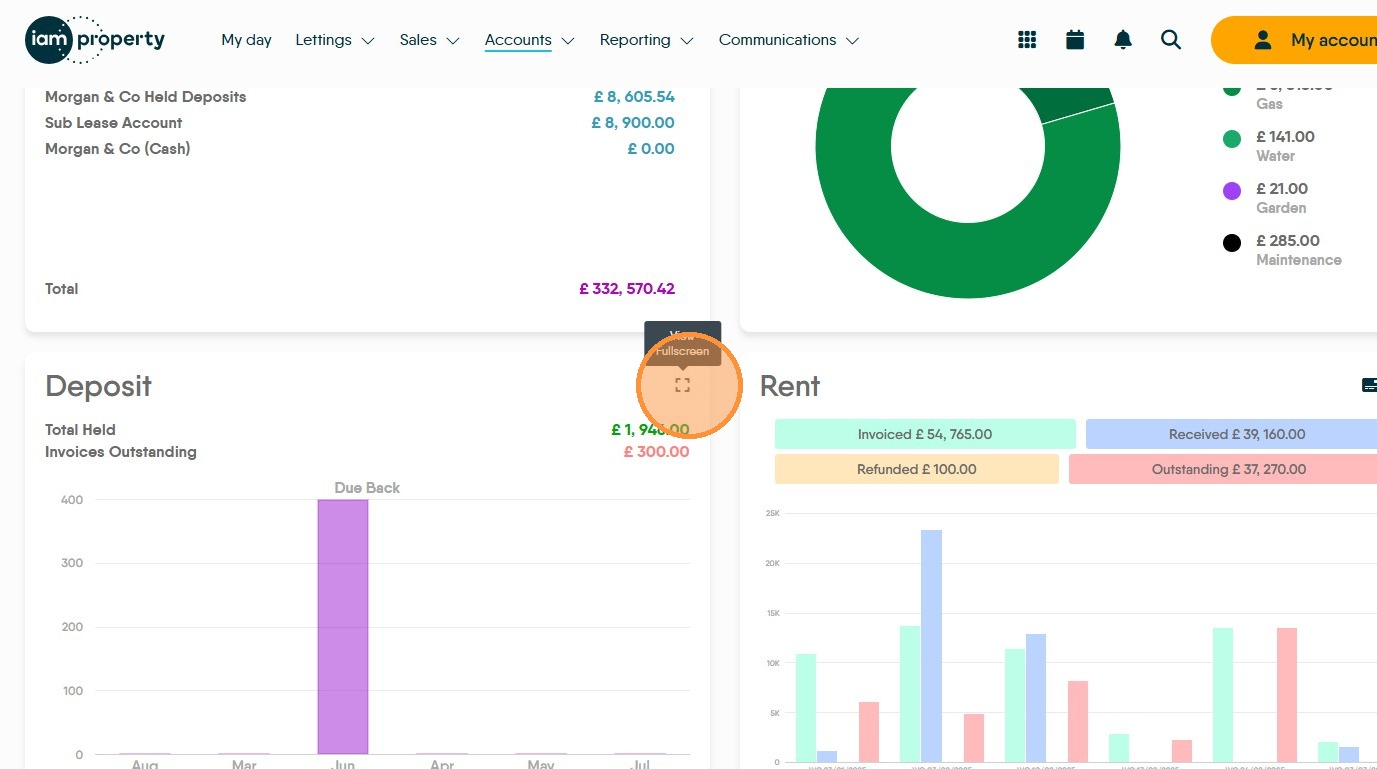
Task: Open the calendar icon in header
Action: [1075, 40]
